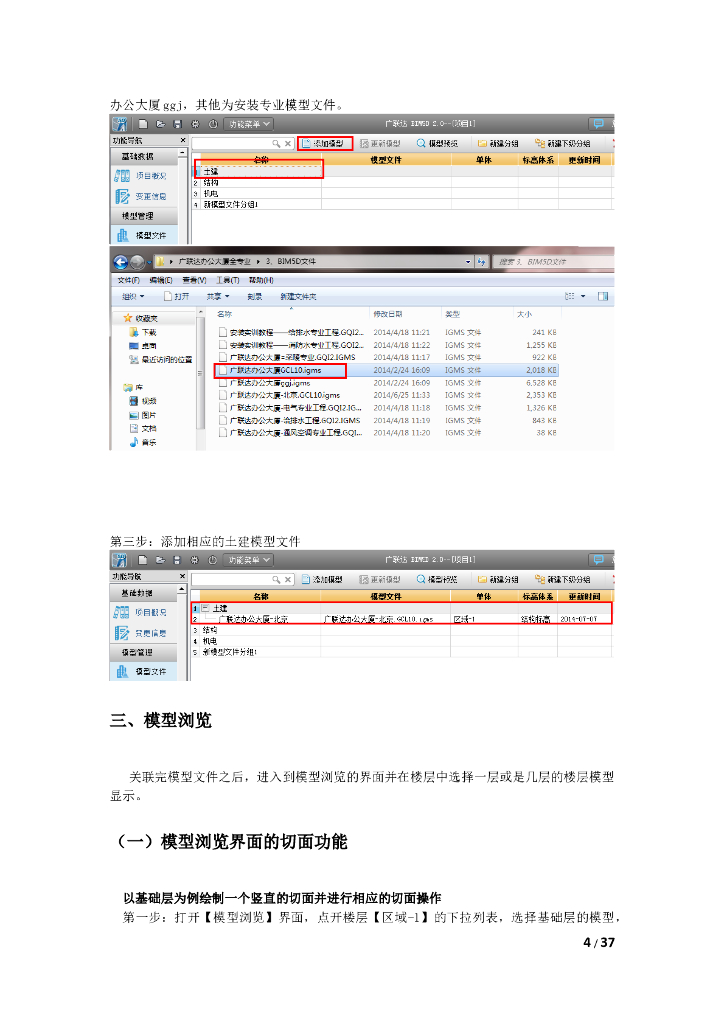Screen dimensions: 724x1024
Task: Select 音乐 library in Explorer navigation pane
Action: pos(144,442)
